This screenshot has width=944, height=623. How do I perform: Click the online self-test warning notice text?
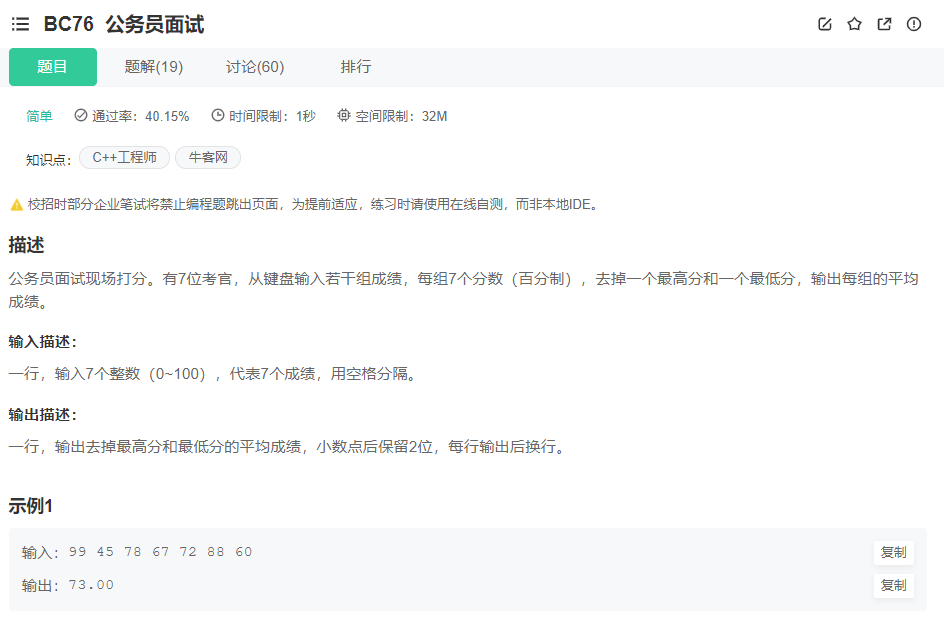(314, 205)
